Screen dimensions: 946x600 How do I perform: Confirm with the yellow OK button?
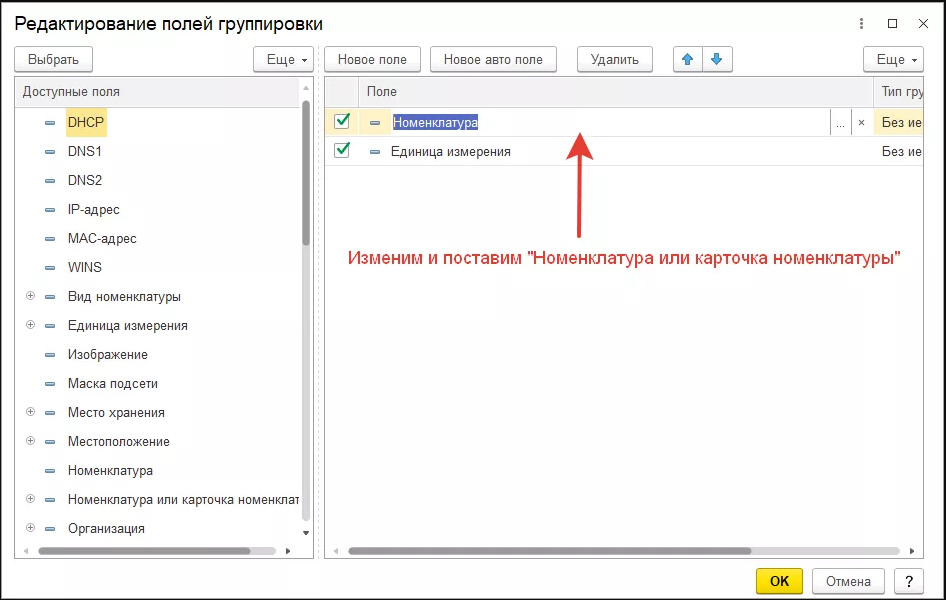click(779, 581)
